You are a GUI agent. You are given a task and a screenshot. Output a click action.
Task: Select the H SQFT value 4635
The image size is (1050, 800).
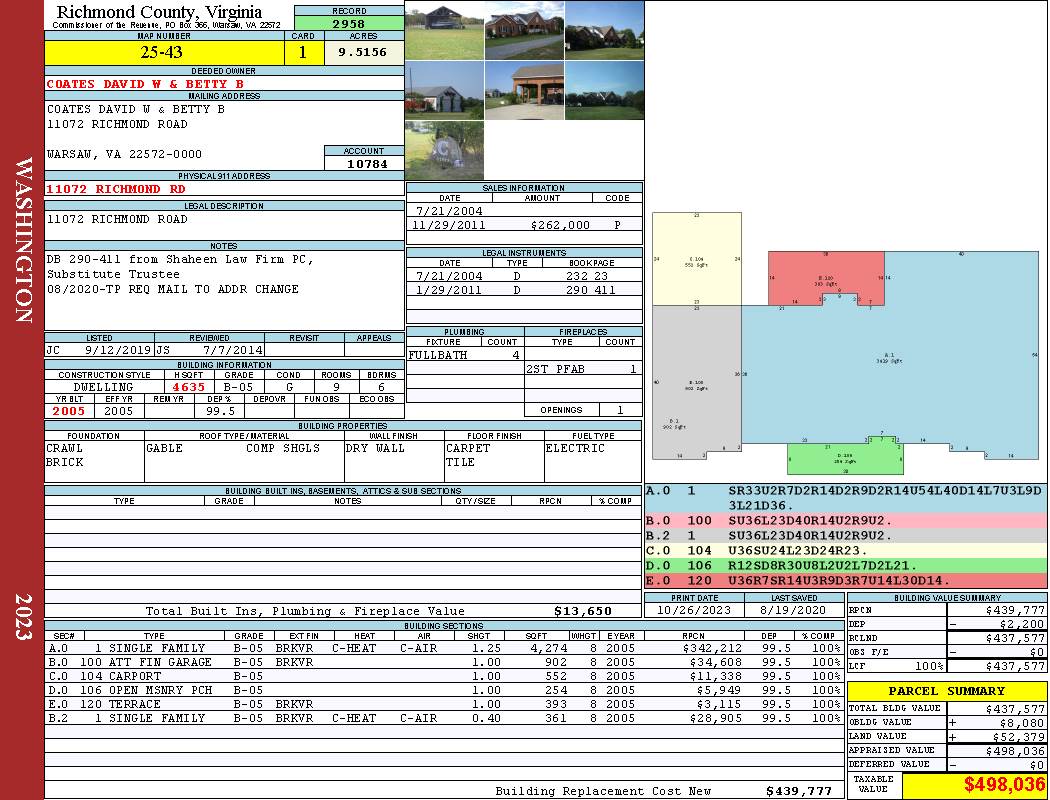pyautogui.click(x=189, y=387)
